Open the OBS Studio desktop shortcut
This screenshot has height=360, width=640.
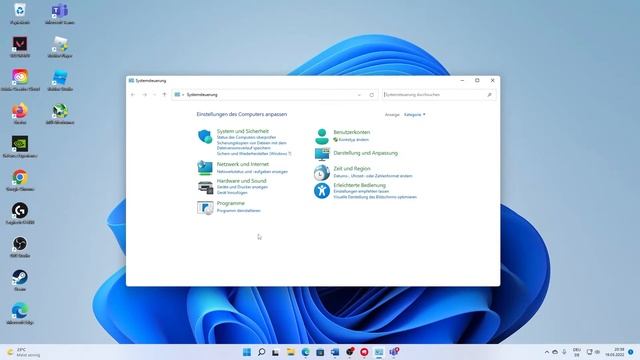[20, 247]
